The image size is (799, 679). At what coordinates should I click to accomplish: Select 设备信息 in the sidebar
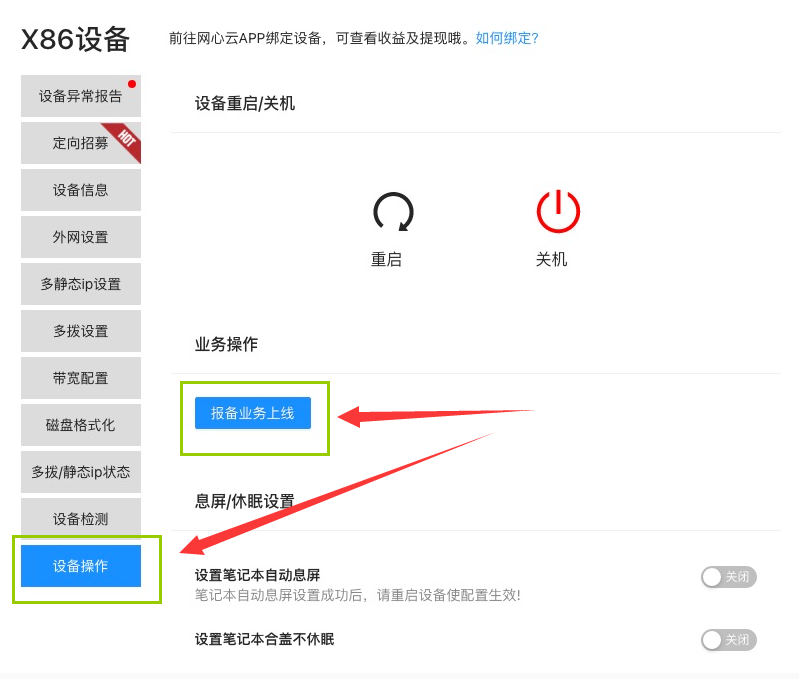pyautogui.click(x=81, y=190)
